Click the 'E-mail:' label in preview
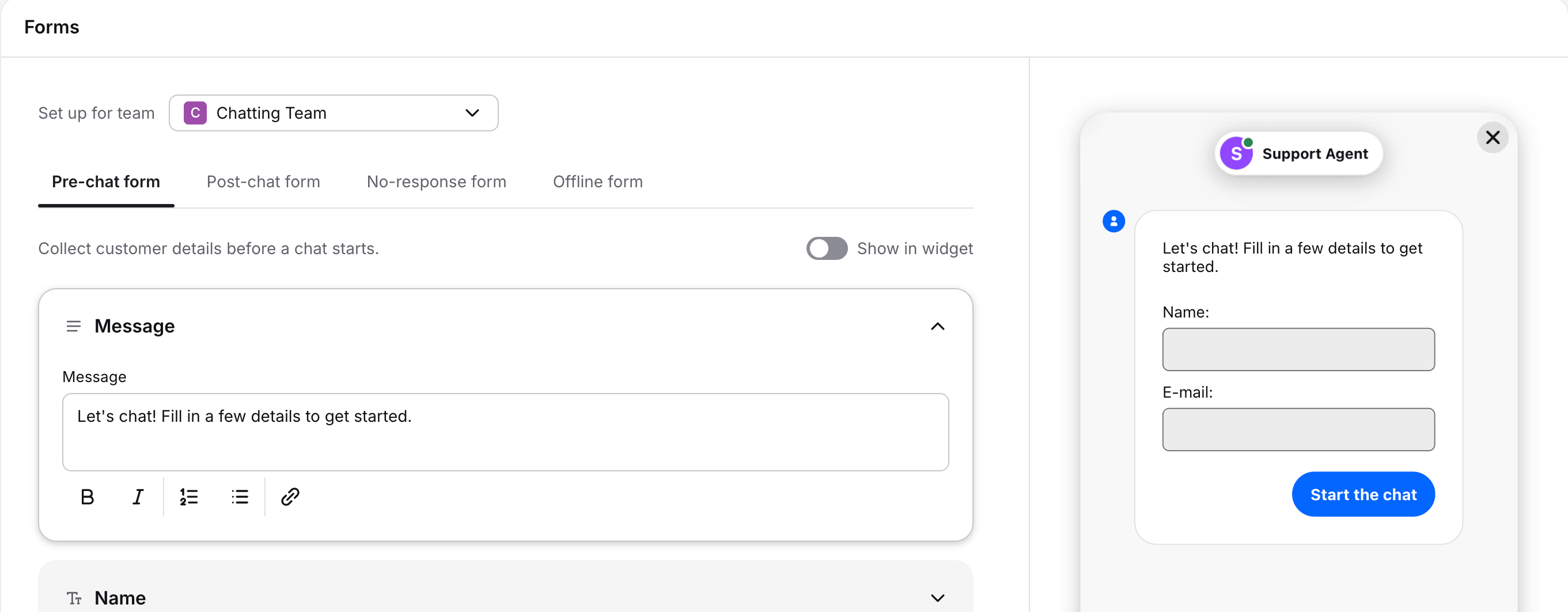The height and width of the screenshot is (612, 1568). (1188, 392)
